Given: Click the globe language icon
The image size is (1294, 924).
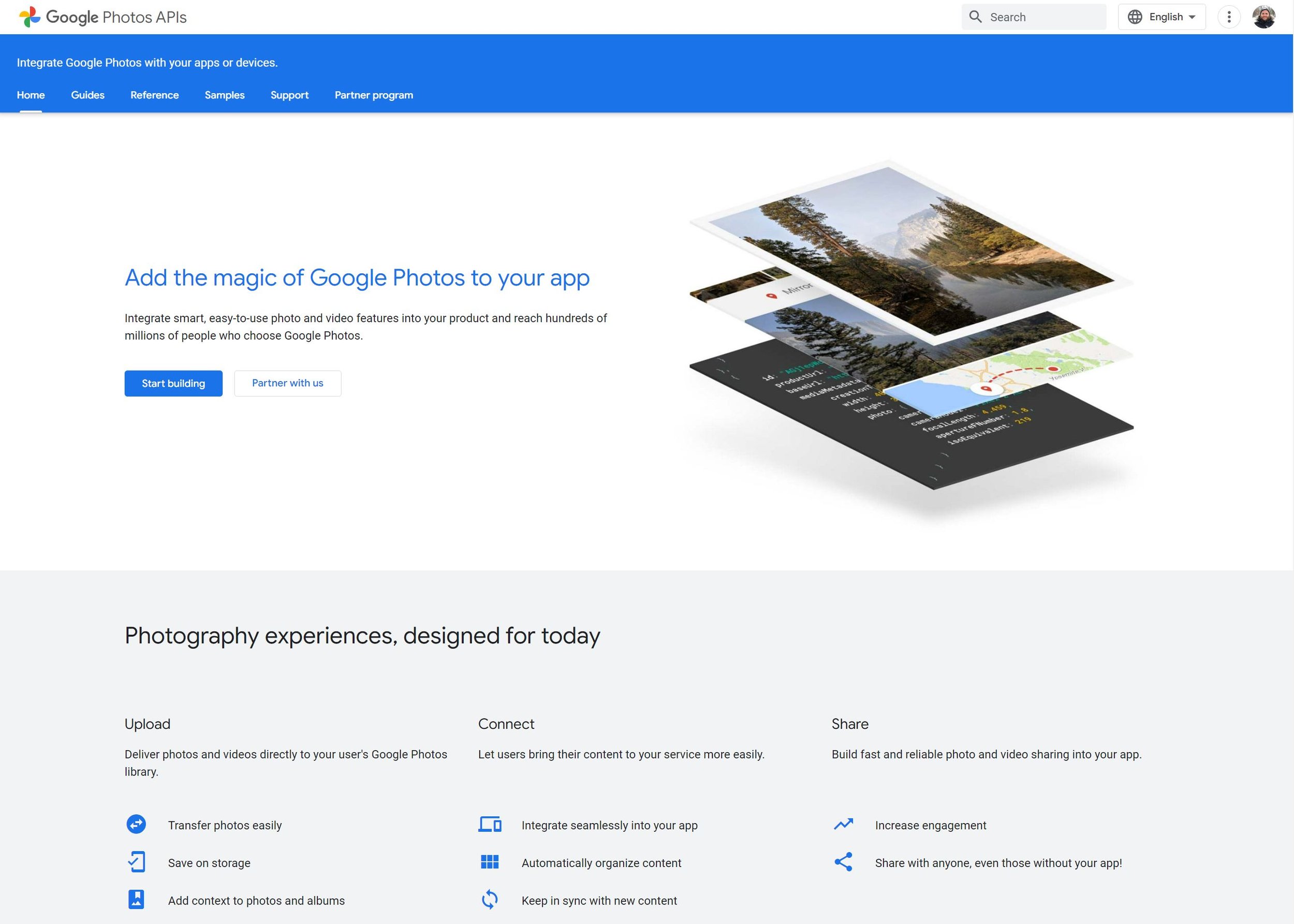Looking at the screenshot, I should [1135, 17].
